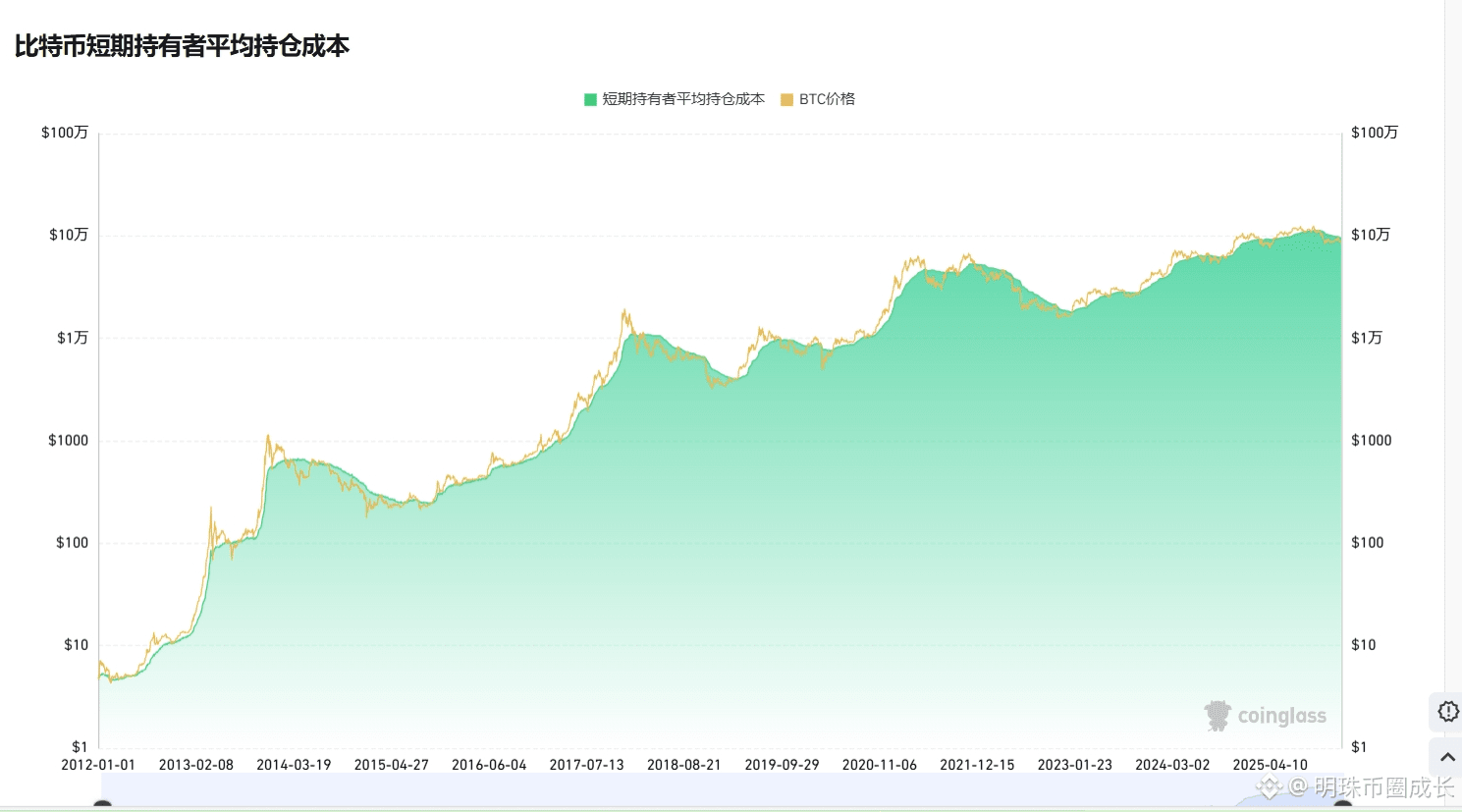Toggle the 短期持有者平均持仓成本 legend series
The height and width of the screenshot is (812, 1462).
(675, 99)
